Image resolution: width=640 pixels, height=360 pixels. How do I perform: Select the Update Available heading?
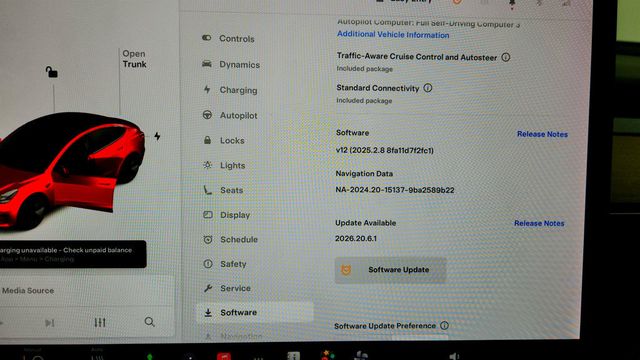365,223
